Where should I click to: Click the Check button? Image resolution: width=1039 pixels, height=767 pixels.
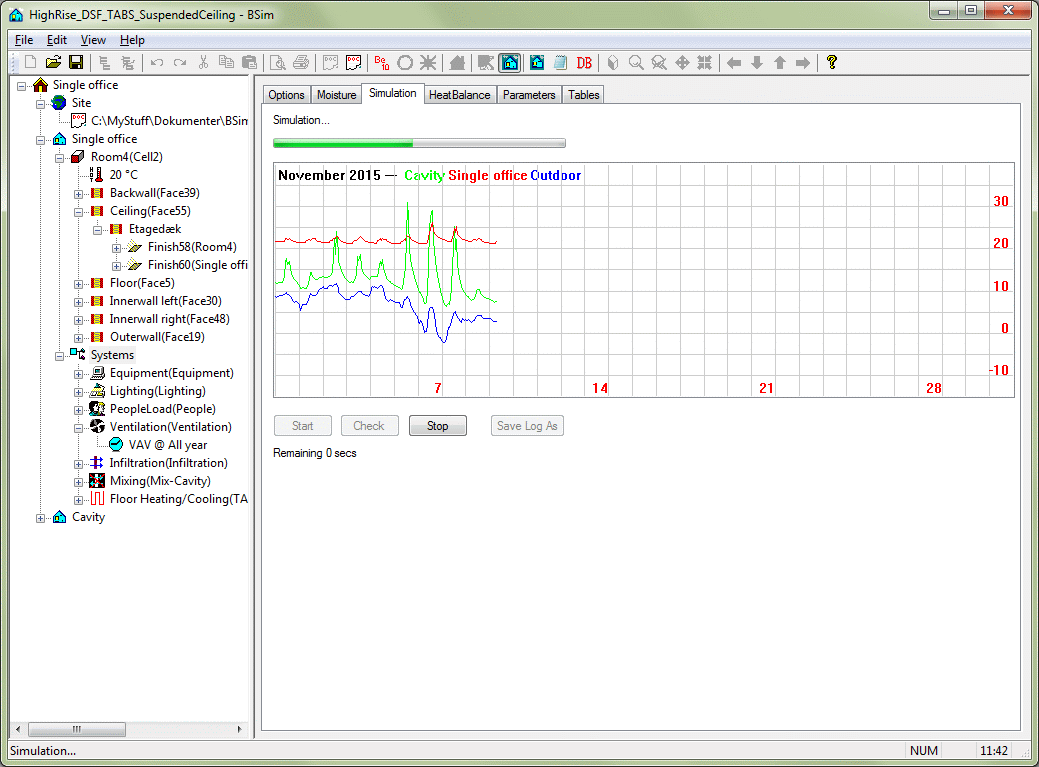[369, 426]
